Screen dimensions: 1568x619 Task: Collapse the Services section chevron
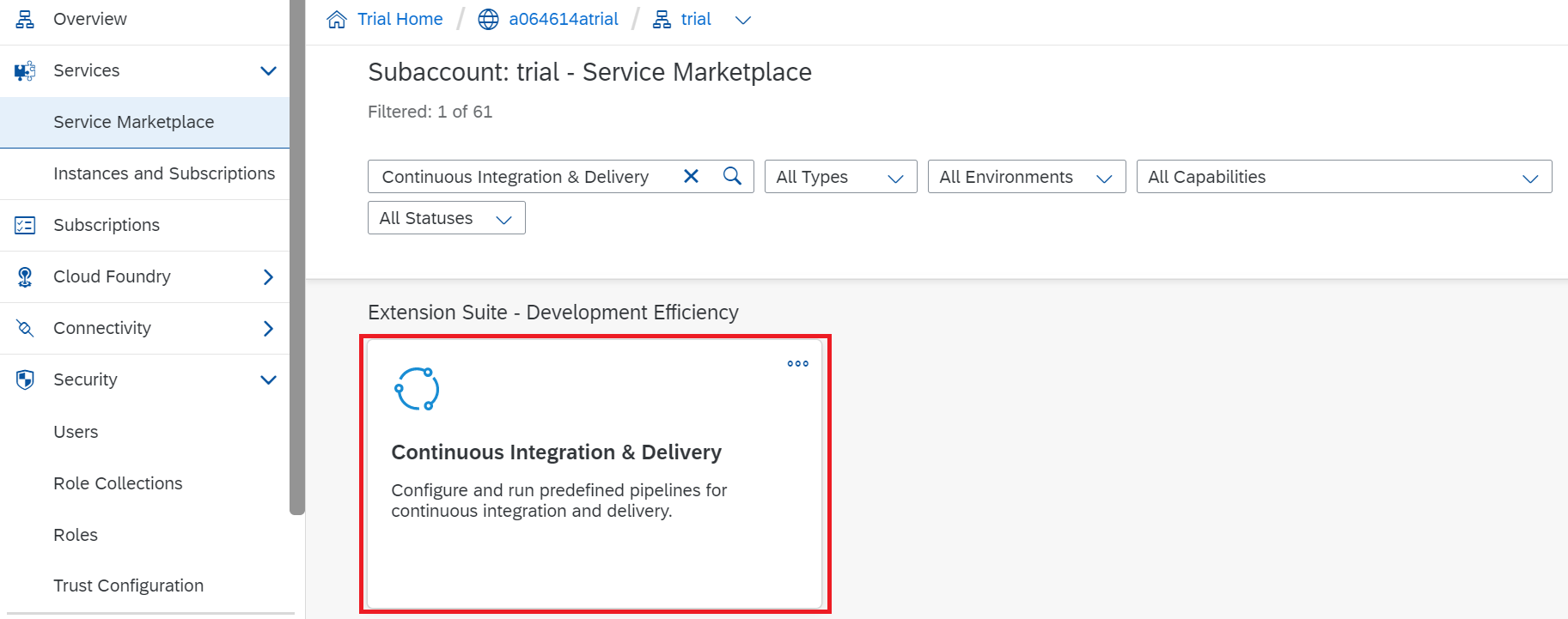click(268, 70)
